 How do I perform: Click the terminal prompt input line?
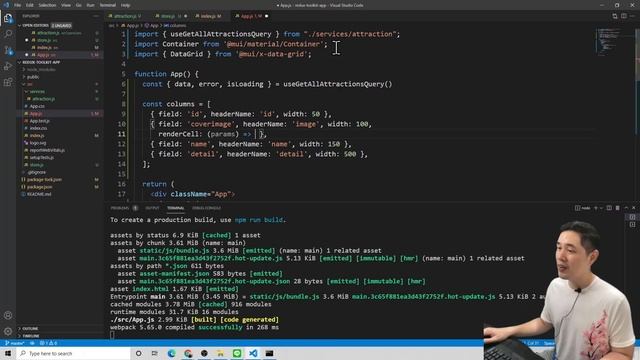coord(112,335)
